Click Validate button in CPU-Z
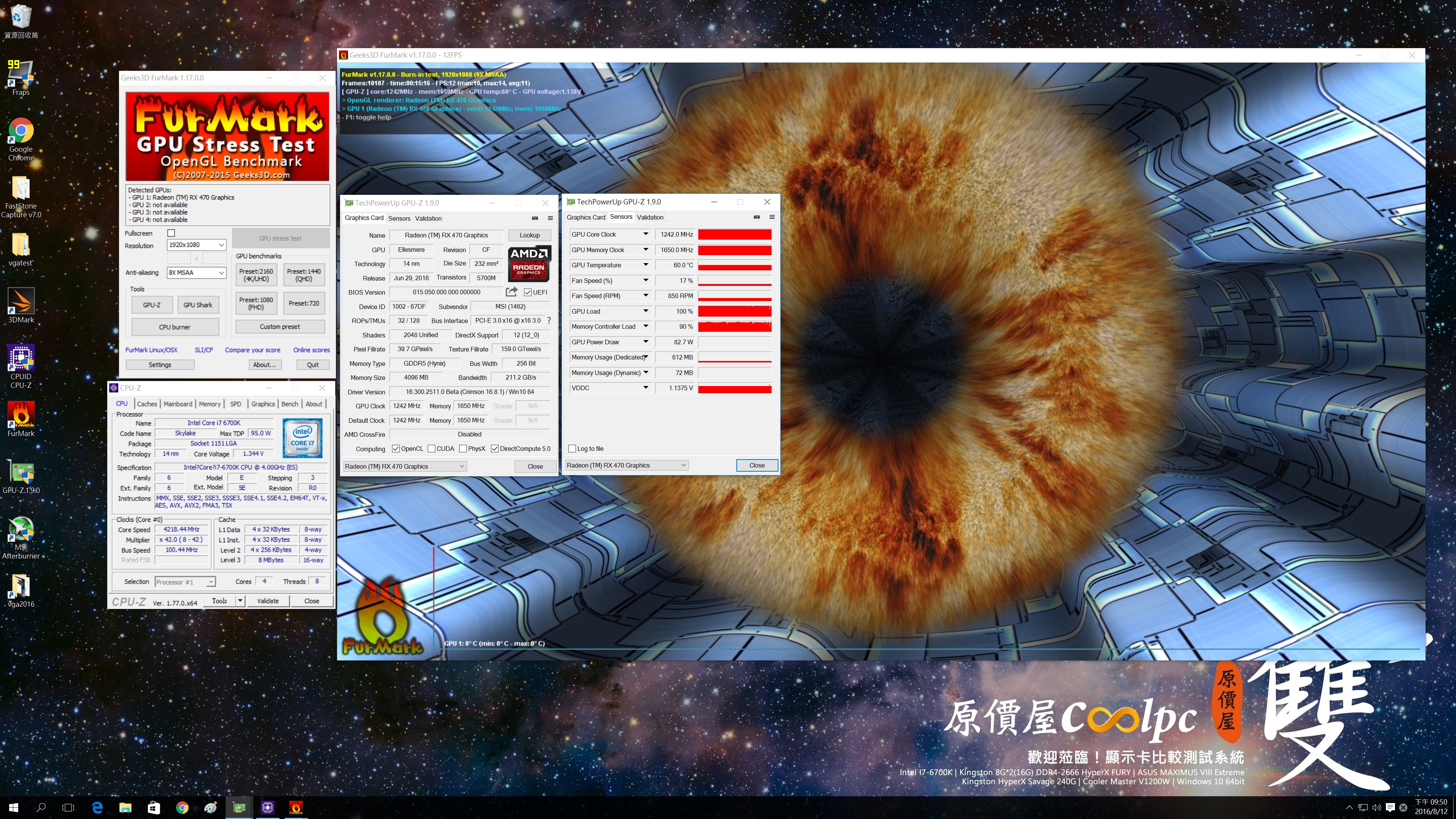This screenshot has width=1456, height=819. [268, 601]
